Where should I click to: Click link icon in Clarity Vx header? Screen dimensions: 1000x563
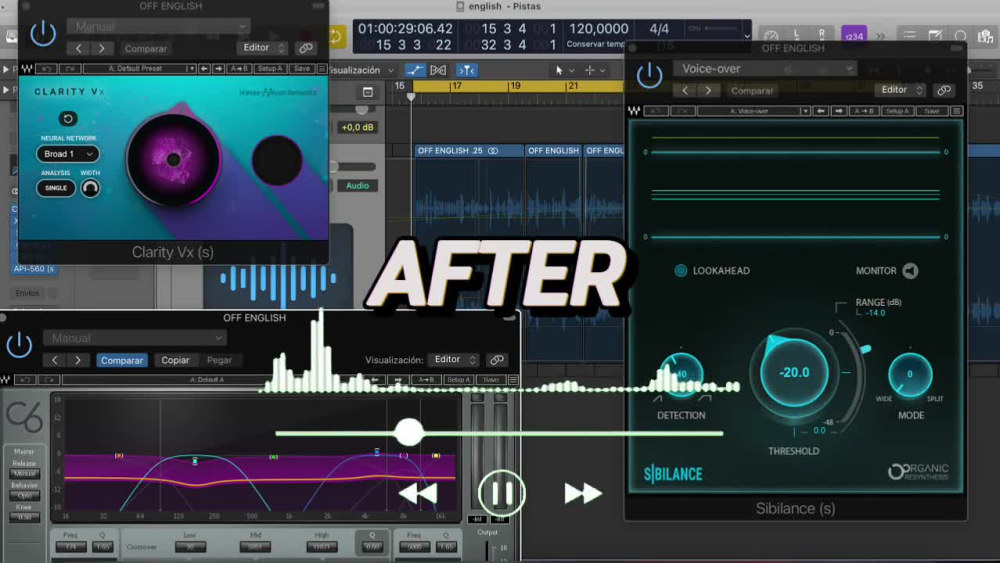coord(306,48)
